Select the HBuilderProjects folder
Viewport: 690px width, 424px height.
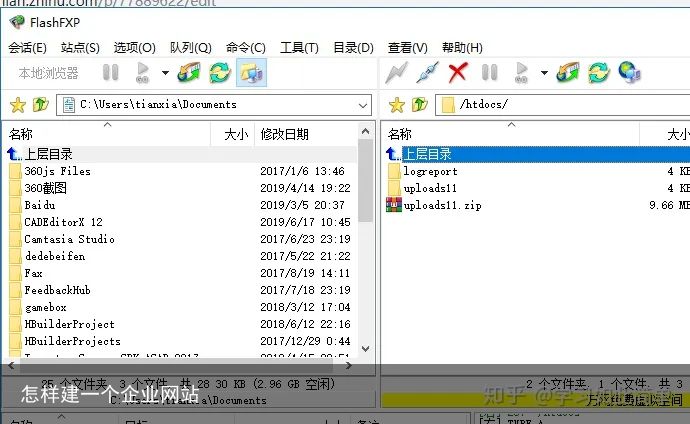point(180,341)
